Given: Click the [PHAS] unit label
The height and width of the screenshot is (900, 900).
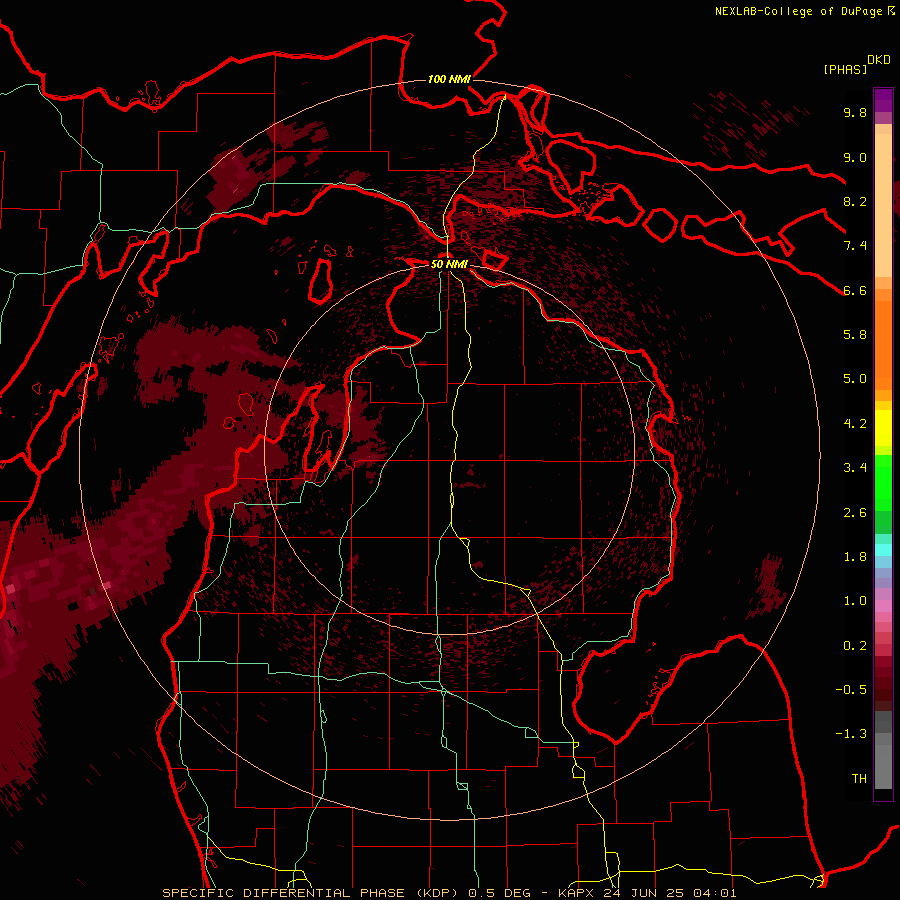Looking at the screenshot, I should 845,69.
